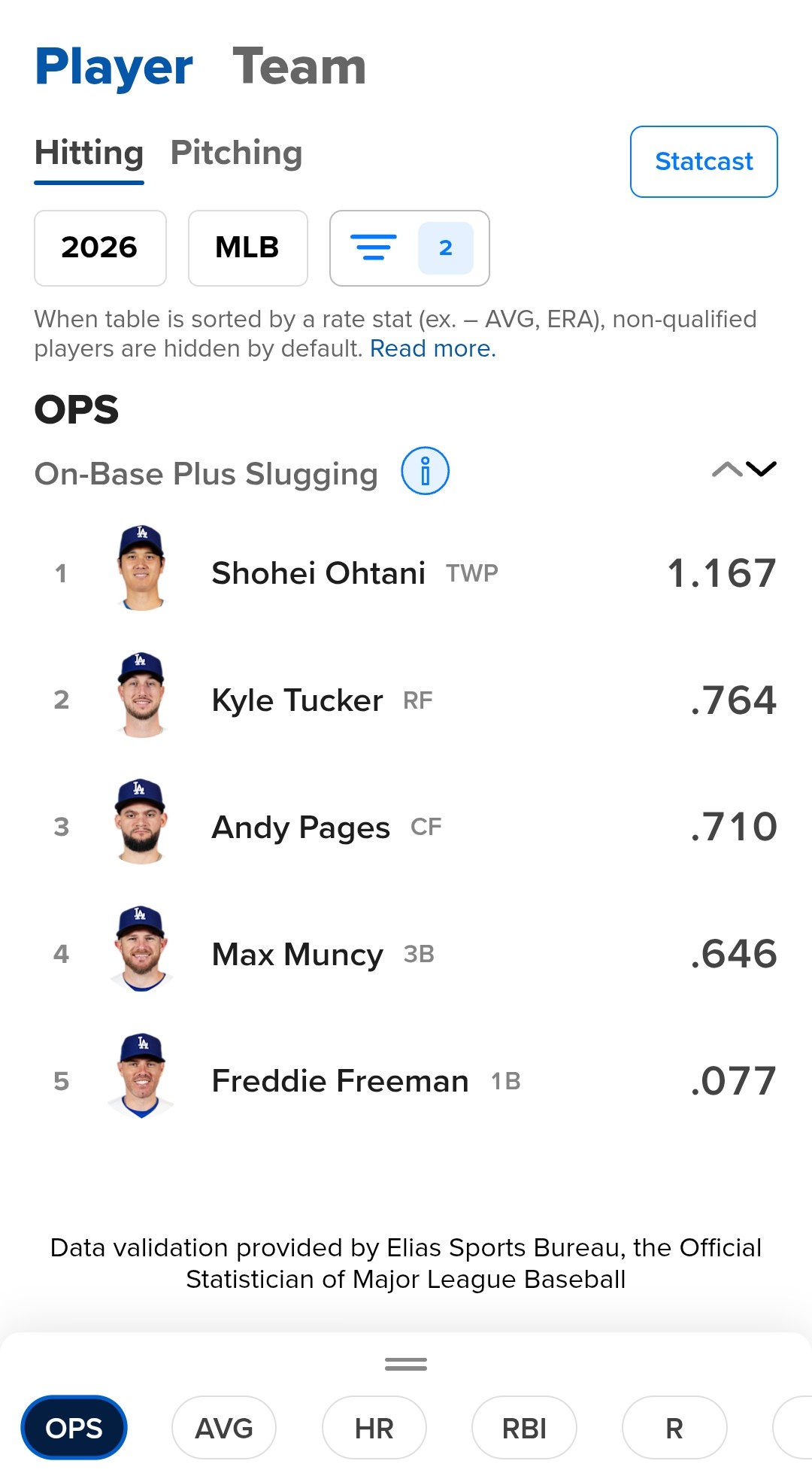The image size is (812, 1476).
Task: Select the AVG stat pill
Action: tap(224, 1428)
